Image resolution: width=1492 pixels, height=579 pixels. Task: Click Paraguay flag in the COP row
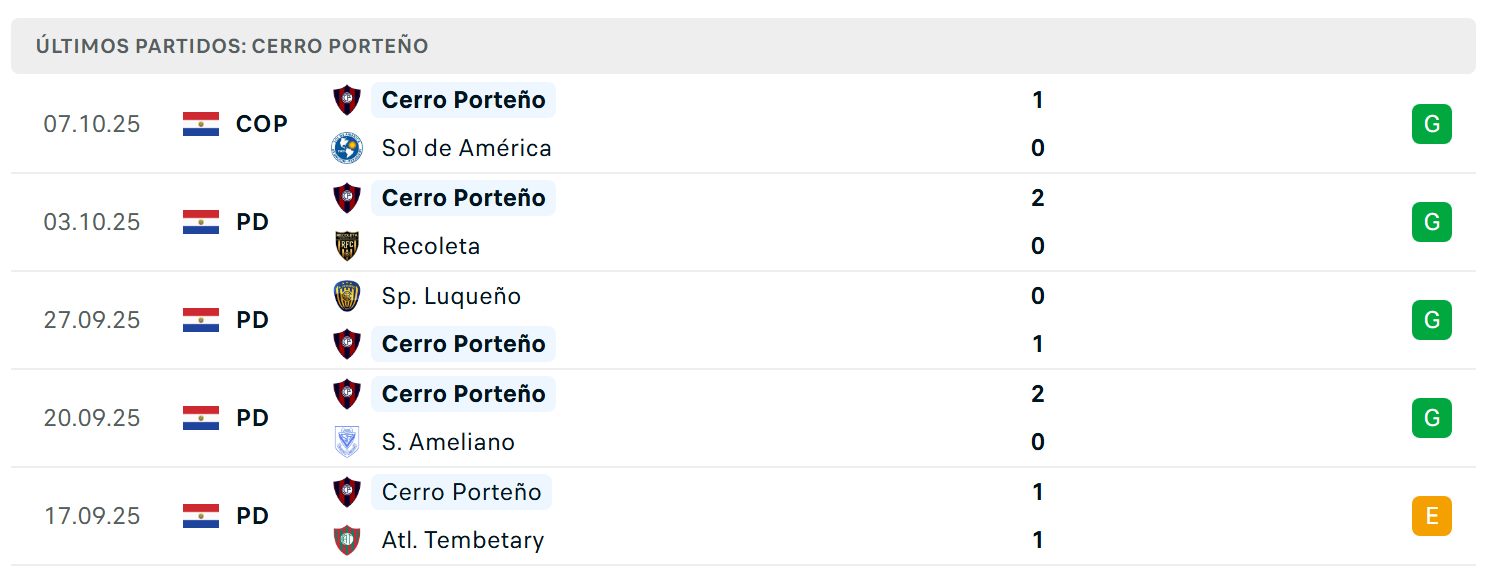coord(201,124)
